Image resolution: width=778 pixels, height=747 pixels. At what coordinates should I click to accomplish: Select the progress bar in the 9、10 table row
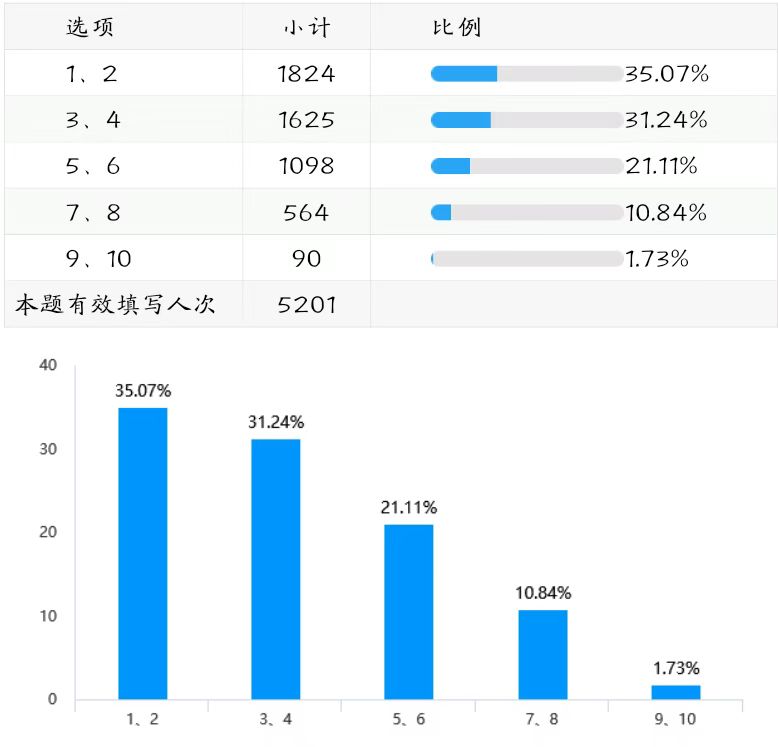526,258
